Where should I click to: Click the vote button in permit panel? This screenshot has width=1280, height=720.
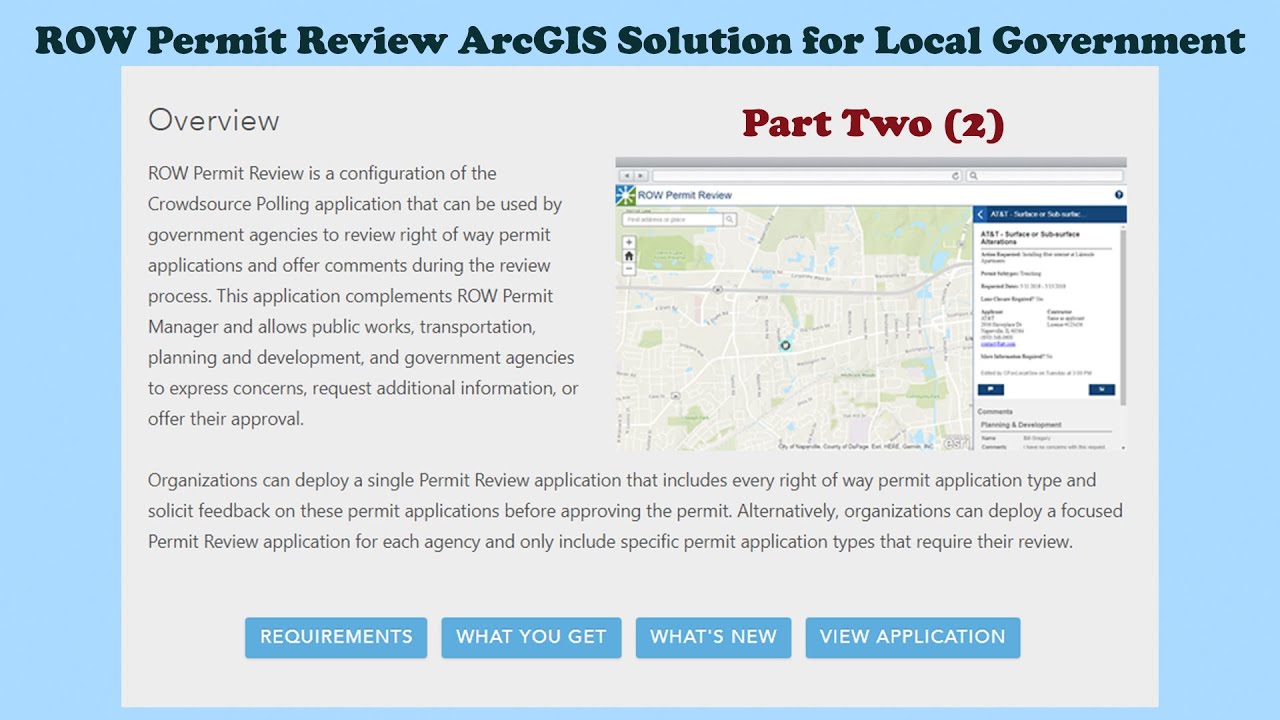pos(1102,389)
